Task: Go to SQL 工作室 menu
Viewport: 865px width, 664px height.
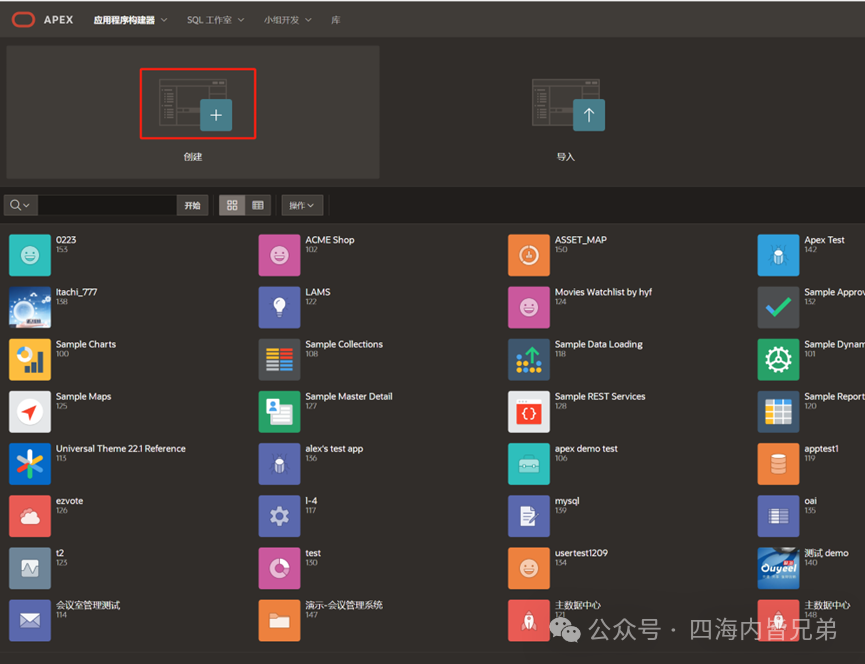Action: [x=209, y=20]
